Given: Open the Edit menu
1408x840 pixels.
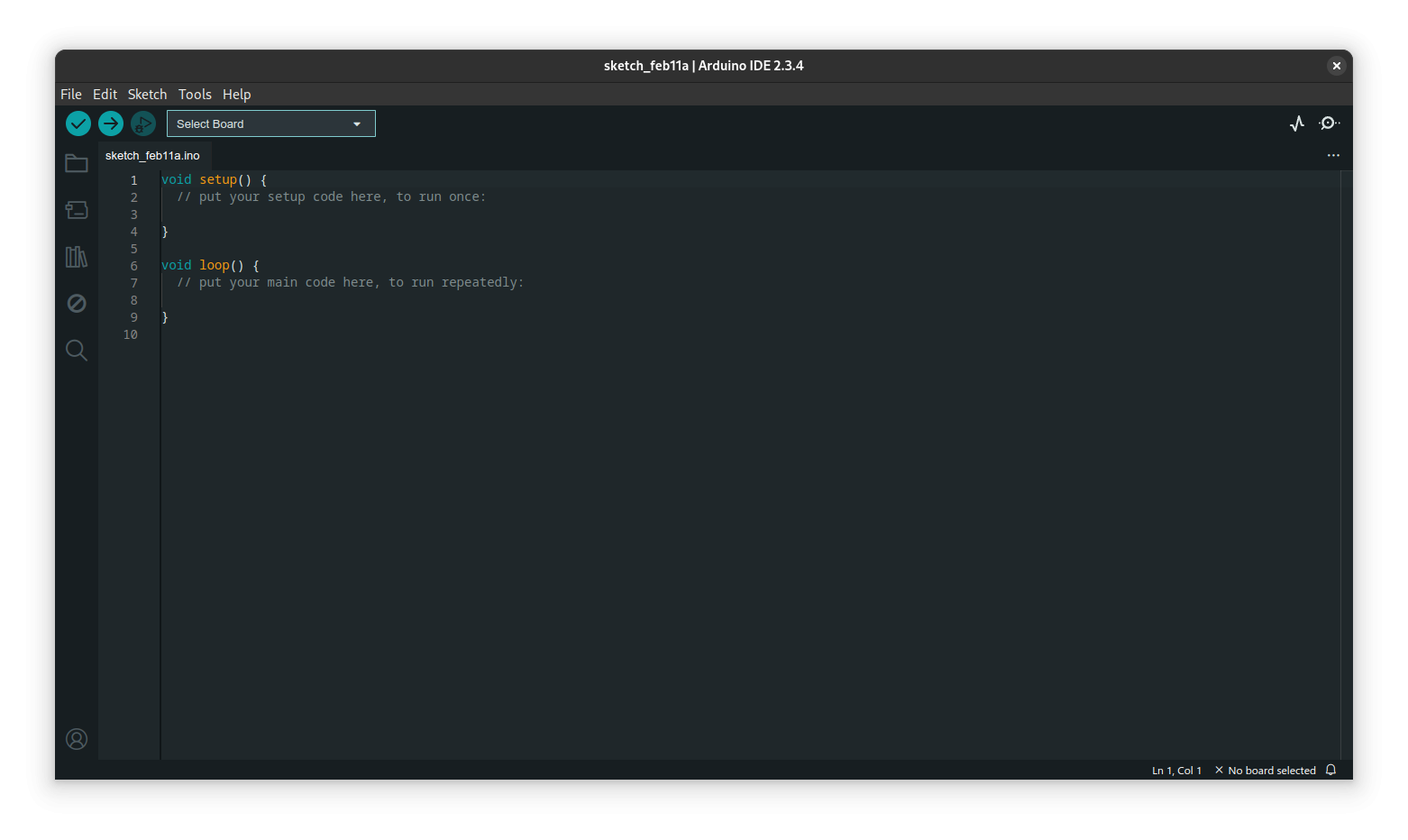Looking at the screenshot, I should pos(105,94).
